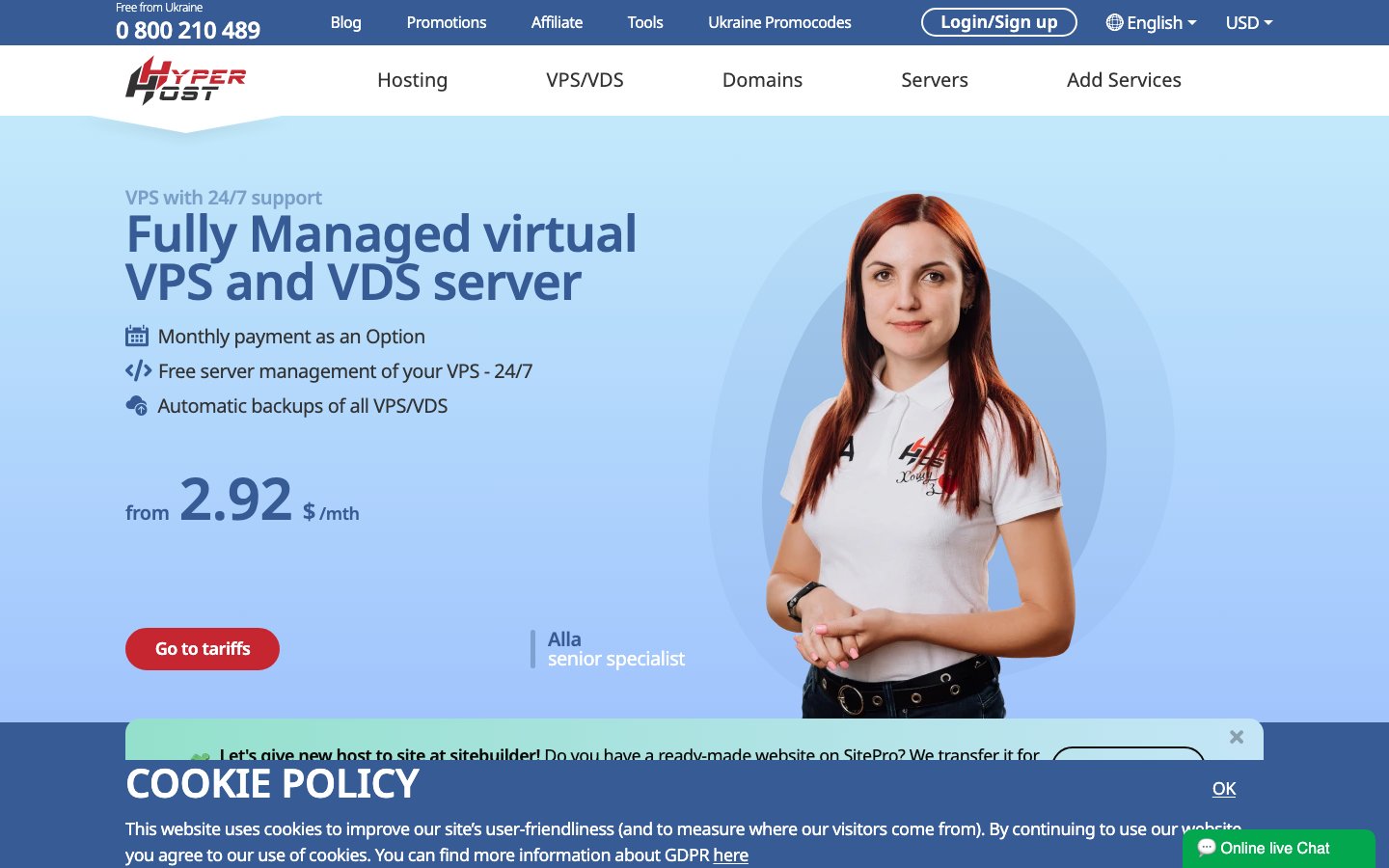Open Ukraine Promocodes link
Viewport: 1389px width, 868px height.
[x=779, y=22]
